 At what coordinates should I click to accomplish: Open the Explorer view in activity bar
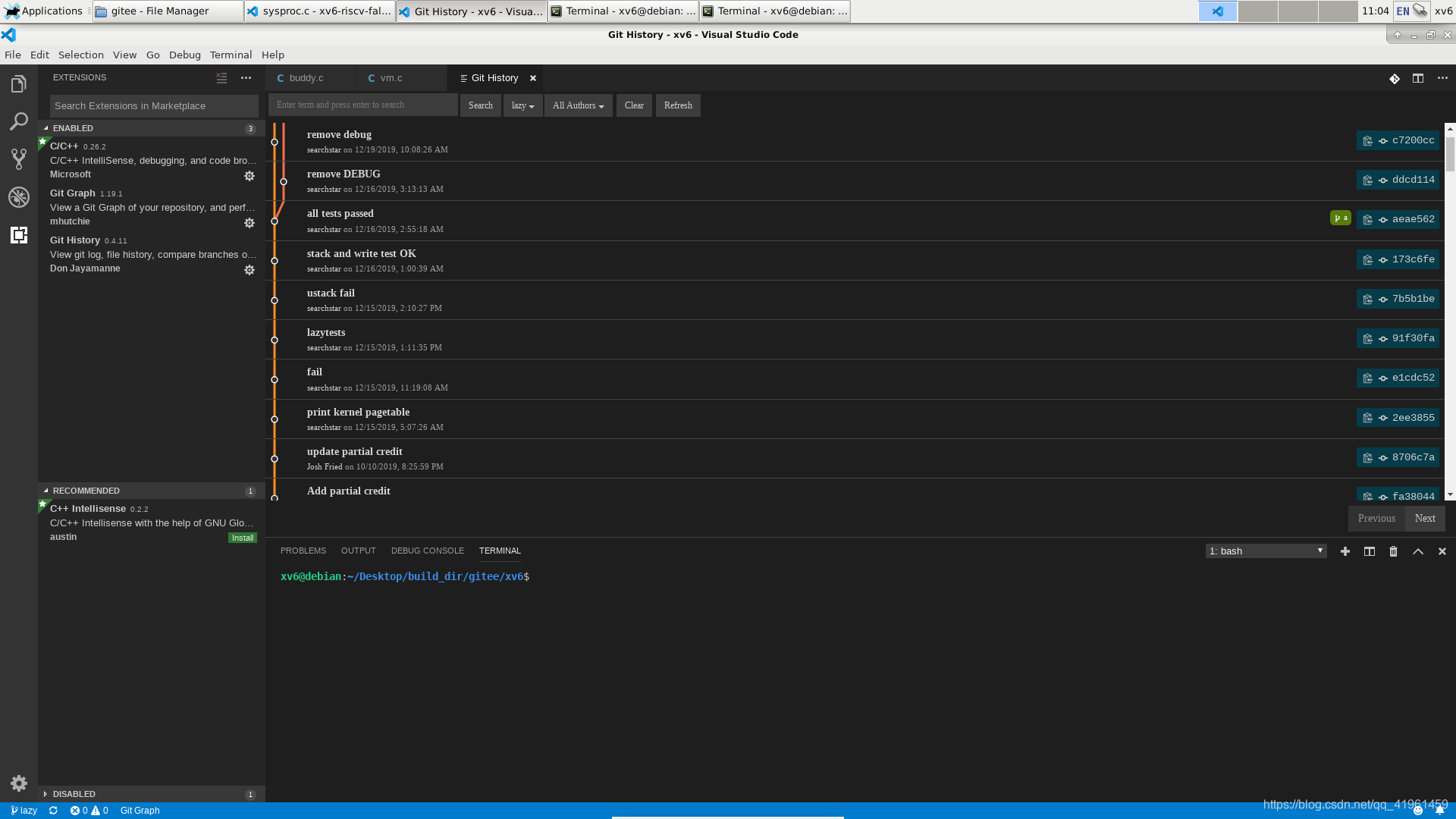19,83
